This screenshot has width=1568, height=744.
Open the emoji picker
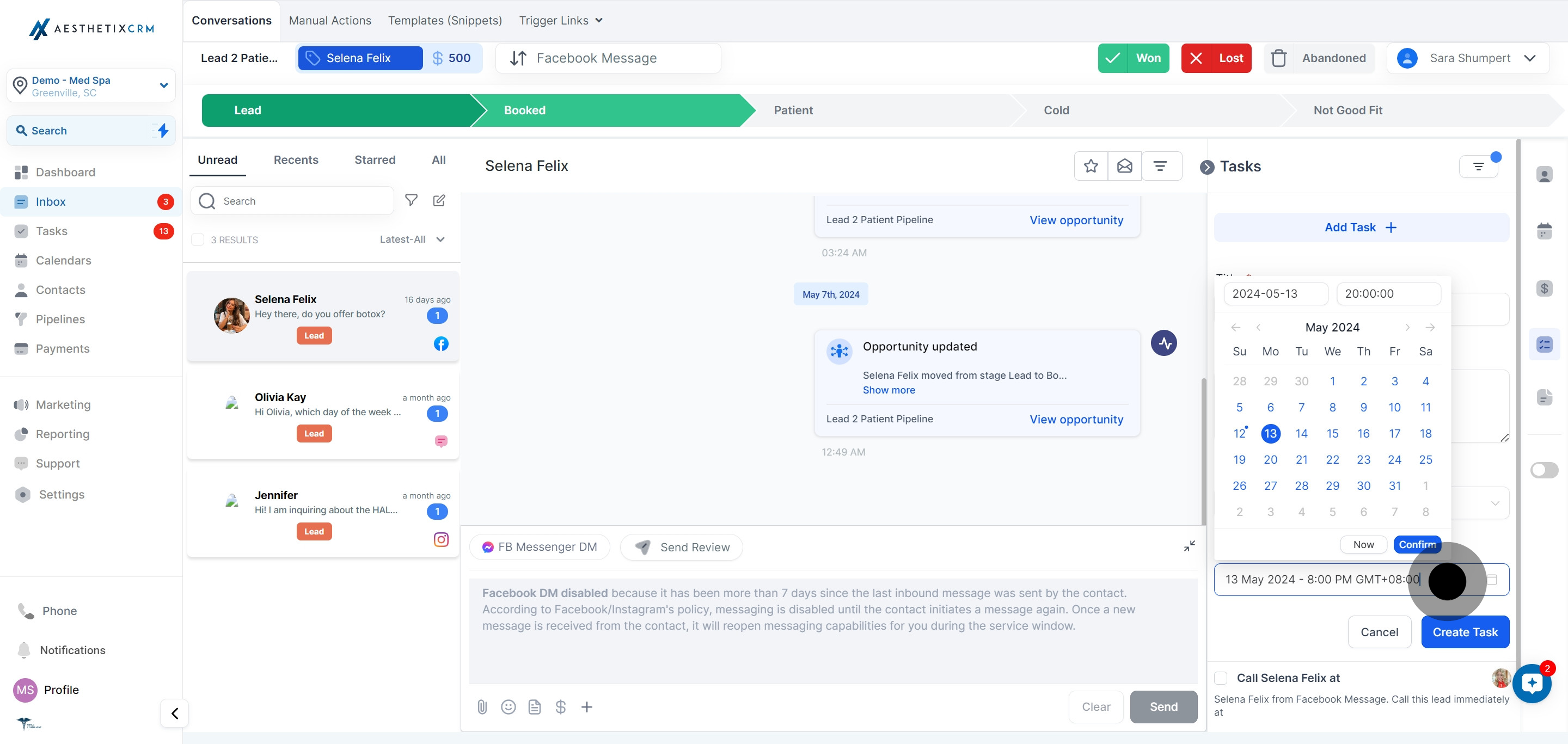tap(509, 706)
